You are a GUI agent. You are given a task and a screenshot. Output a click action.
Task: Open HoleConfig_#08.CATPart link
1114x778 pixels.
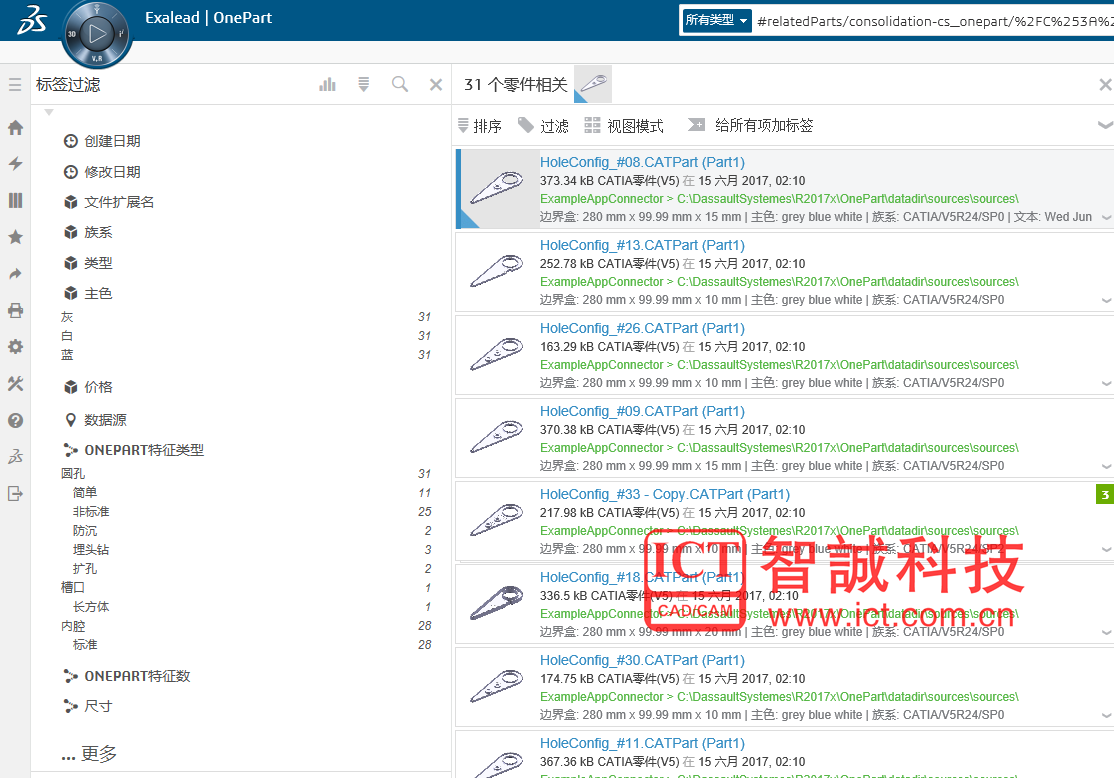click(642, 162)
